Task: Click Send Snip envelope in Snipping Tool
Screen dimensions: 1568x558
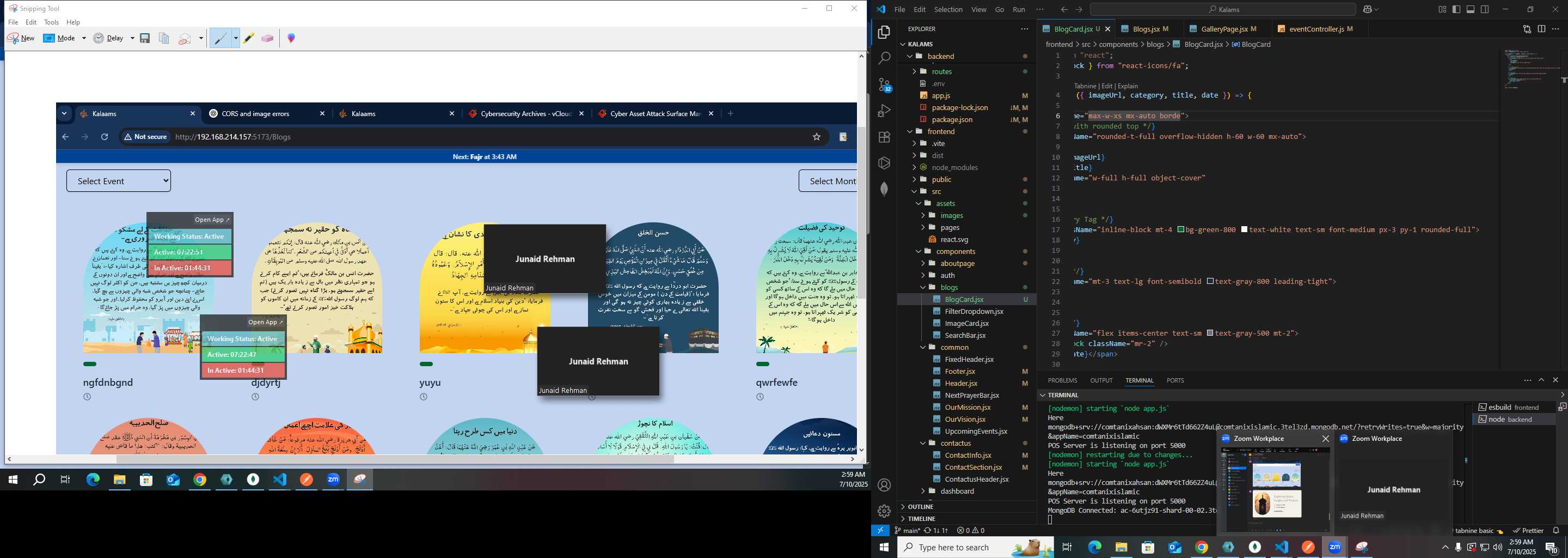Action: 185,38
